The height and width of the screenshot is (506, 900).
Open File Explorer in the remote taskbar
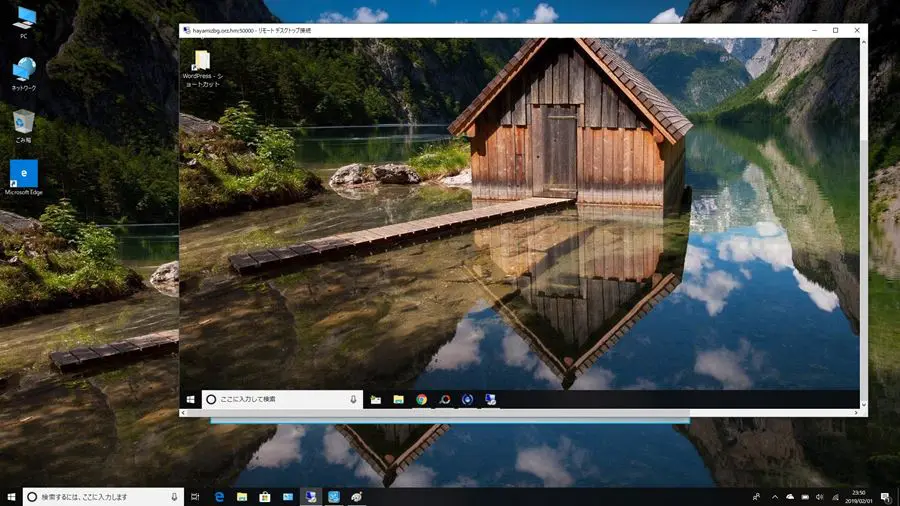click(398, 399)
